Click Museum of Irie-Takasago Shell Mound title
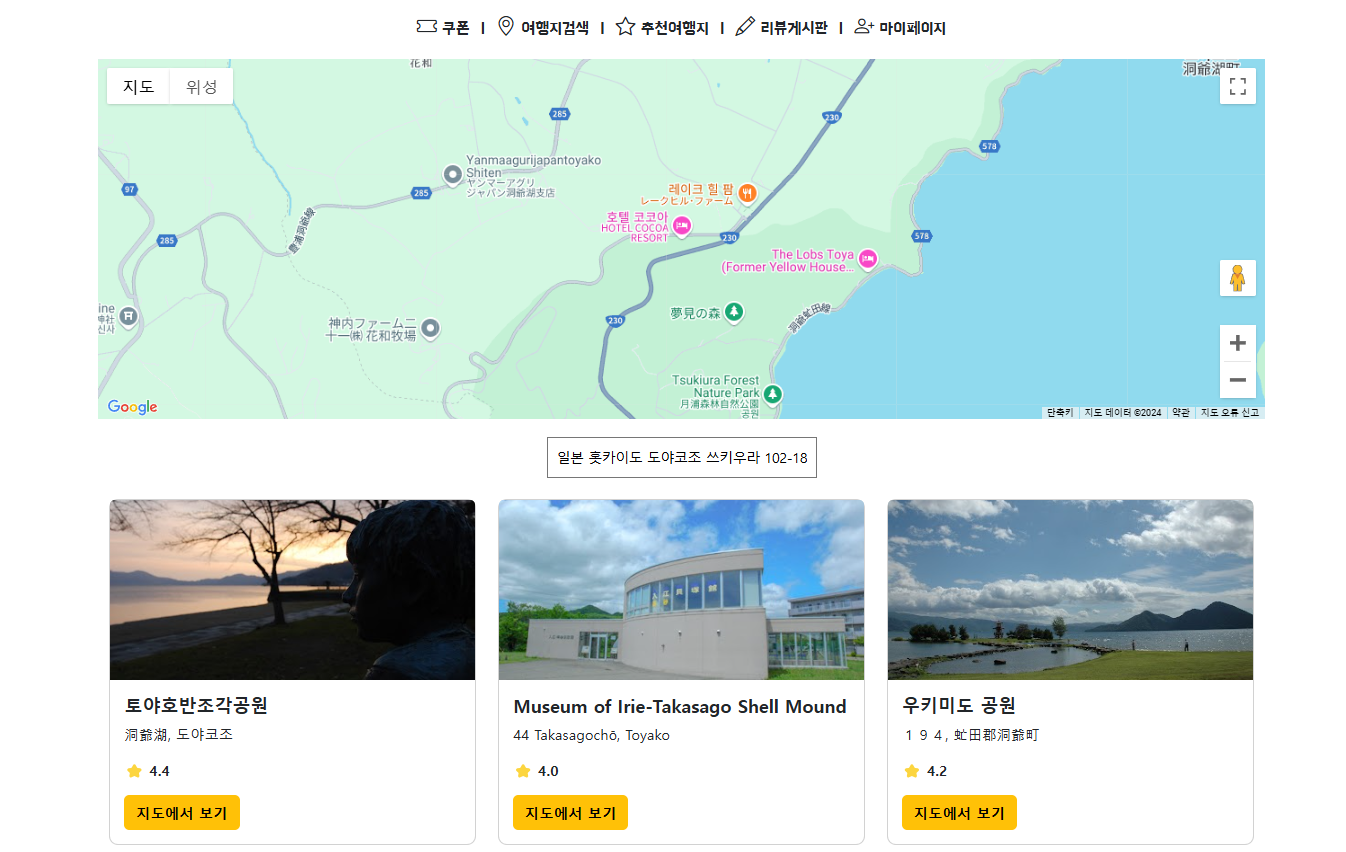The height and width of the screenshot is (852, 1346). (x=680, y=707)
